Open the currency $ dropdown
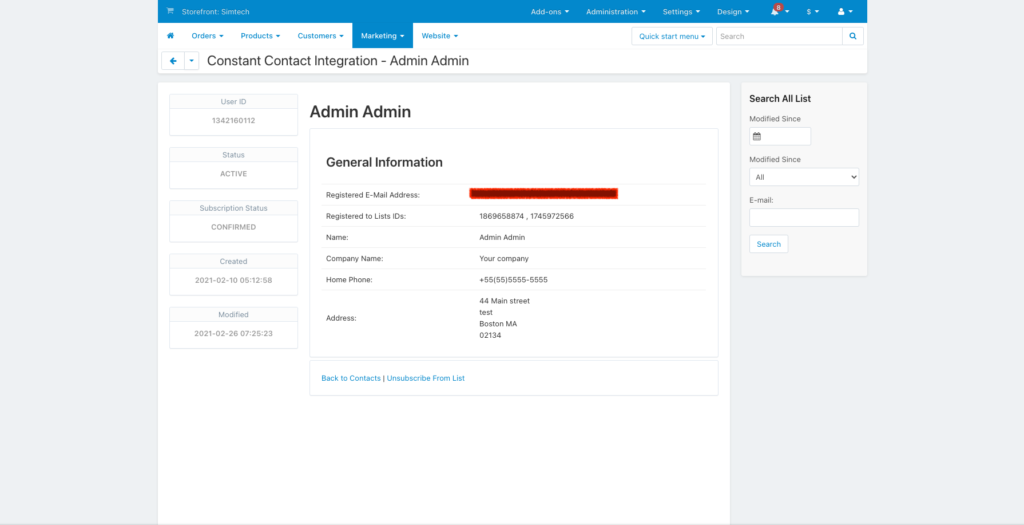 [813, 12]
